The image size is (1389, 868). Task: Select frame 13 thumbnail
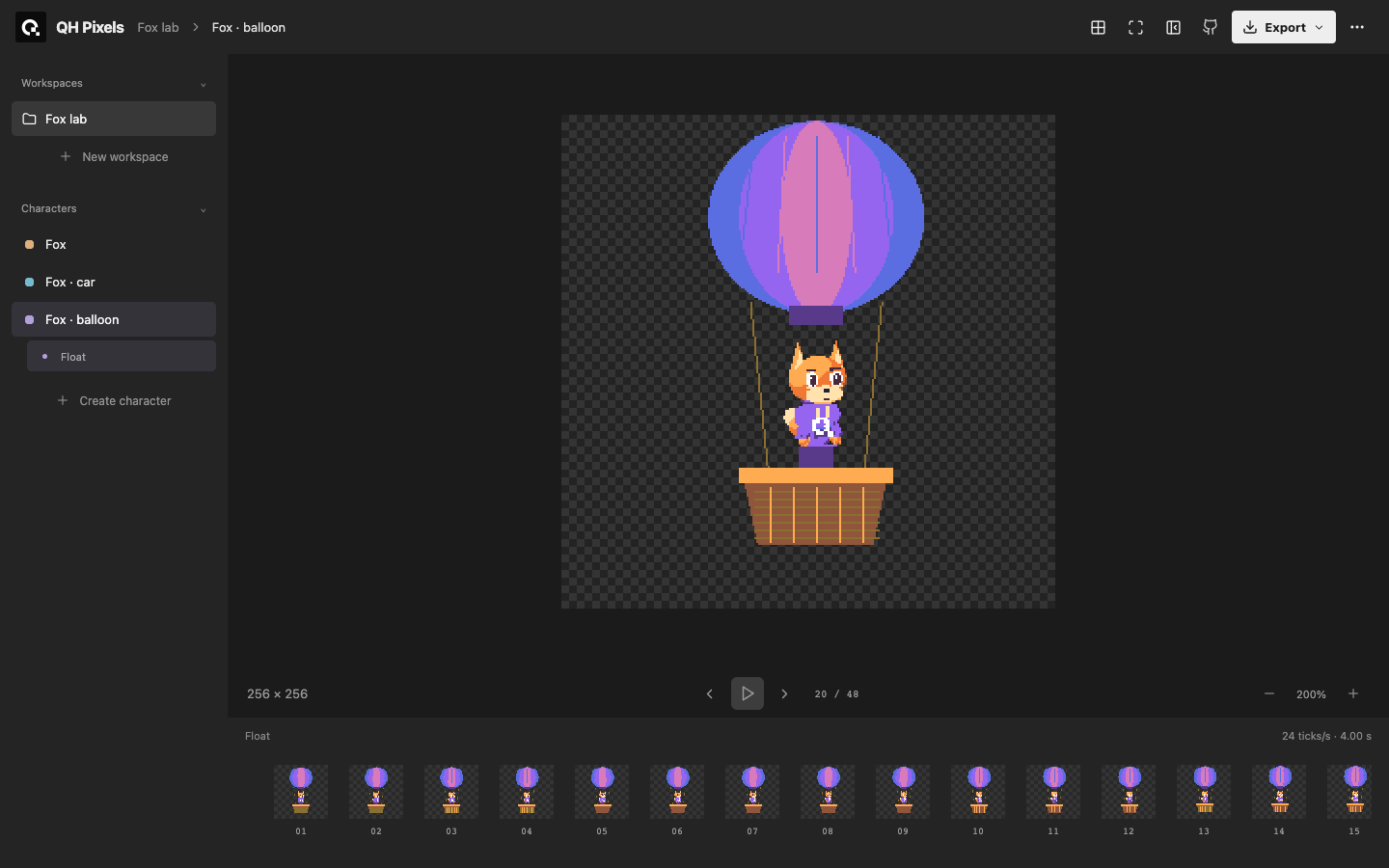click(x=1204, y=792)
